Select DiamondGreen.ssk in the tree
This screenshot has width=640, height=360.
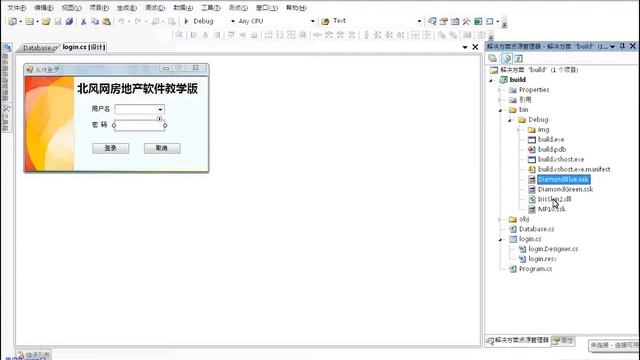[x=565, y=189]
